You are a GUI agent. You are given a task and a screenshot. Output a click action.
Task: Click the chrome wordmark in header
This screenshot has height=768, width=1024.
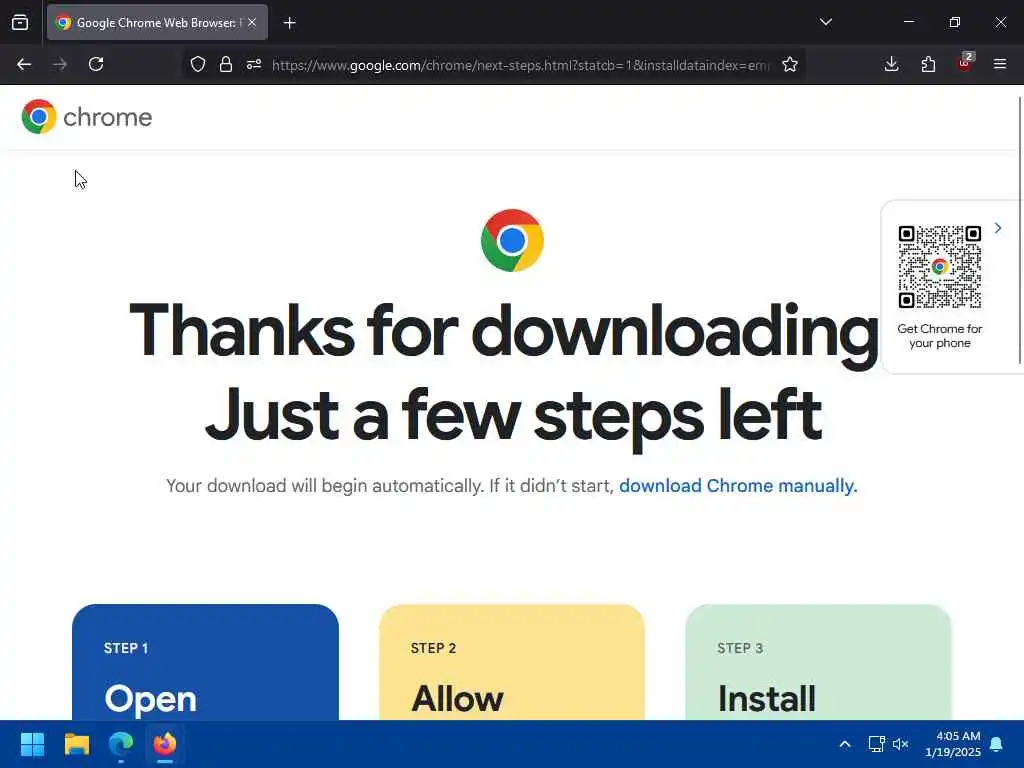[x=108, y=118]
